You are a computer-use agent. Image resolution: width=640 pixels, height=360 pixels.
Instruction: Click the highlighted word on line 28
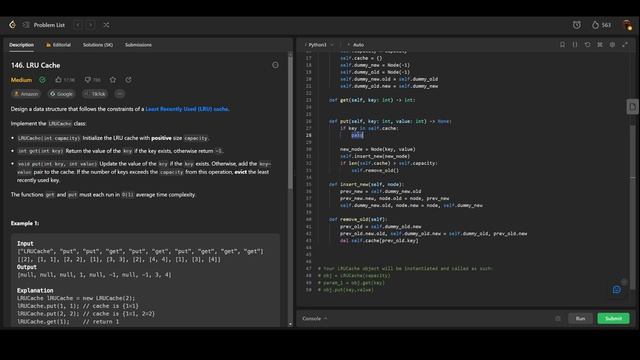(x=357, y=135)
